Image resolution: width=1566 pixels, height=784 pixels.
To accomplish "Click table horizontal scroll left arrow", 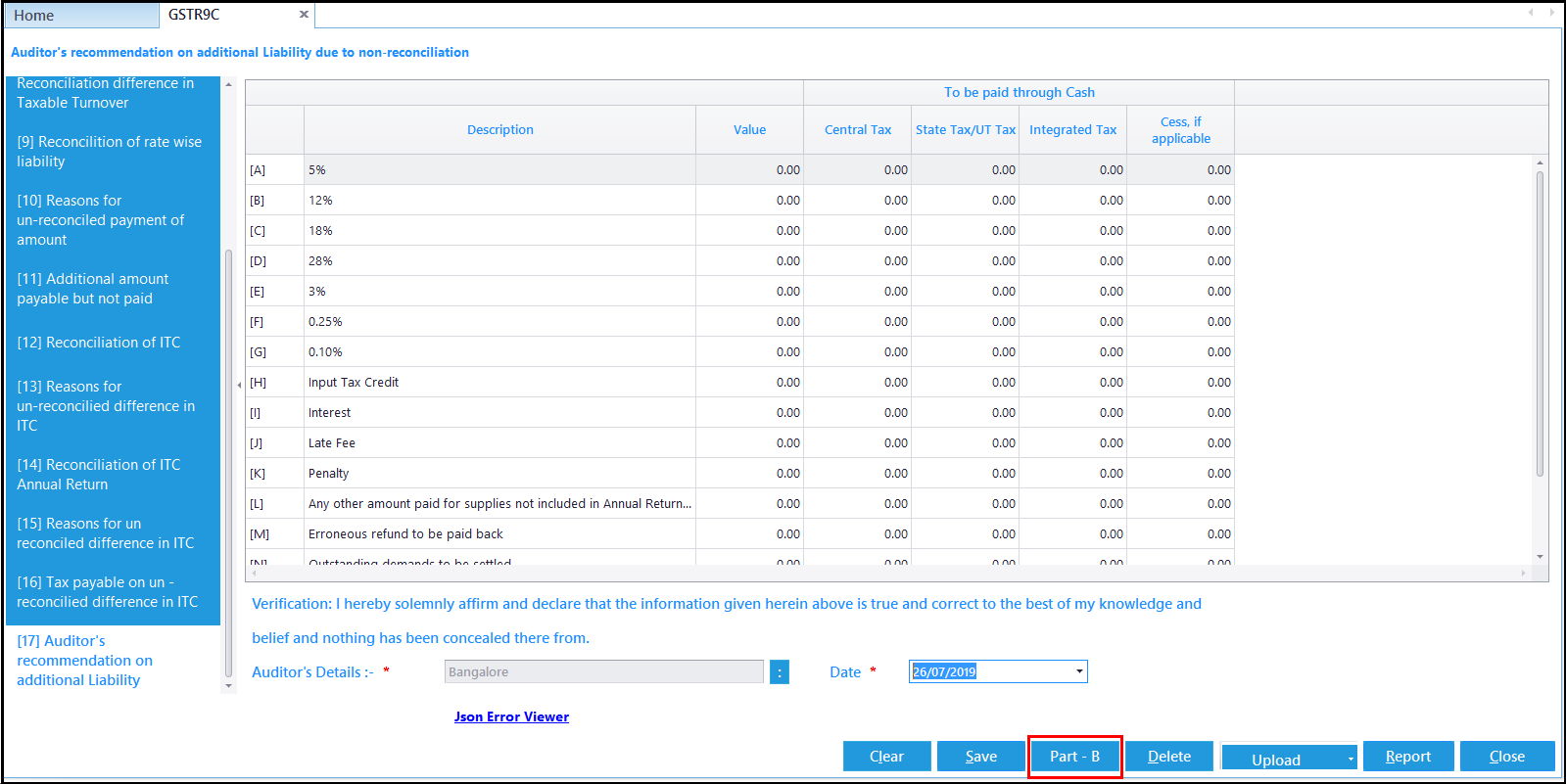I will (x=255, y=573).
